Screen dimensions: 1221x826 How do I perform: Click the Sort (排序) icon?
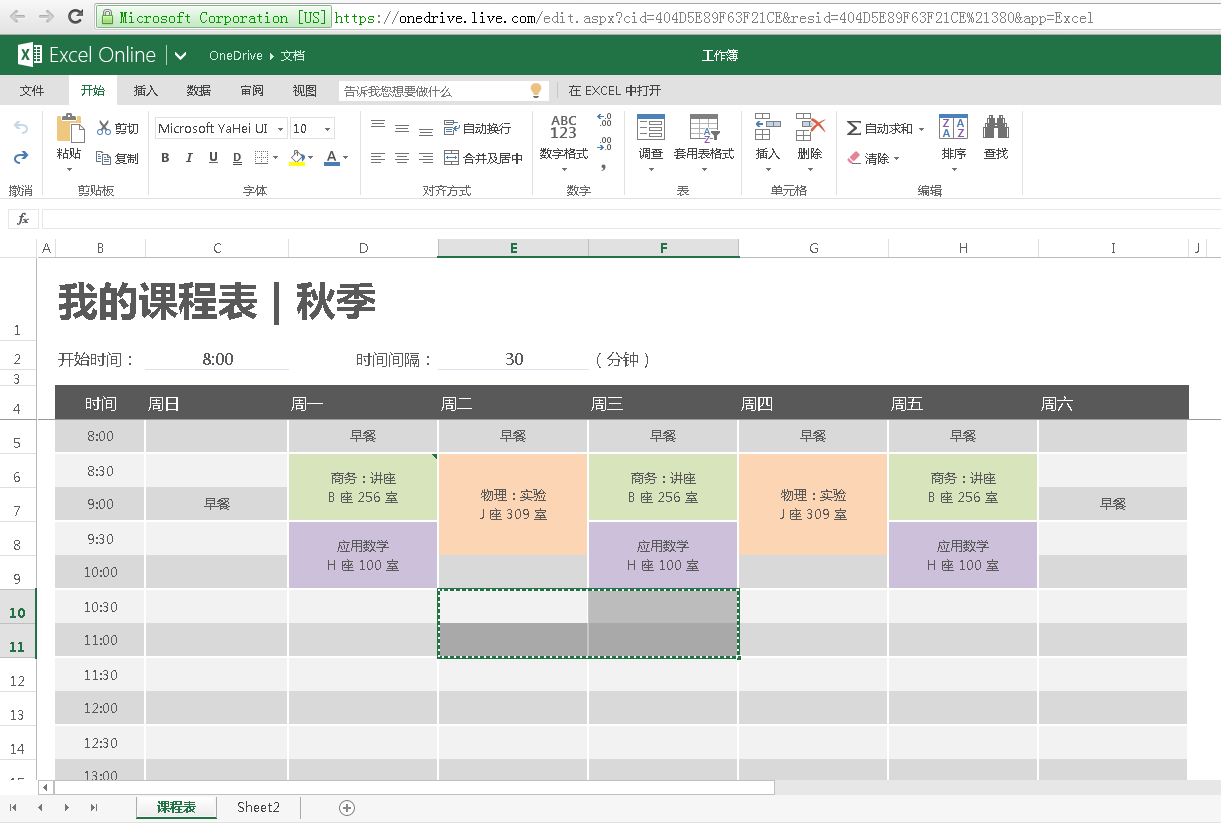click(x=953, y=128)
